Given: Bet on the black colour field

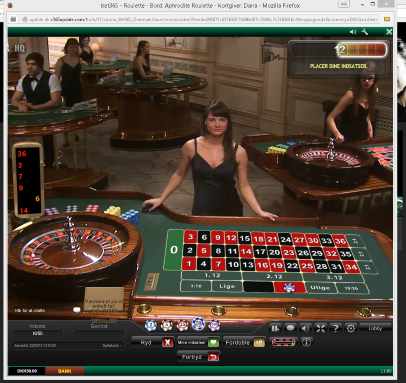Looking at the screenshot, I should coord(258,287).
